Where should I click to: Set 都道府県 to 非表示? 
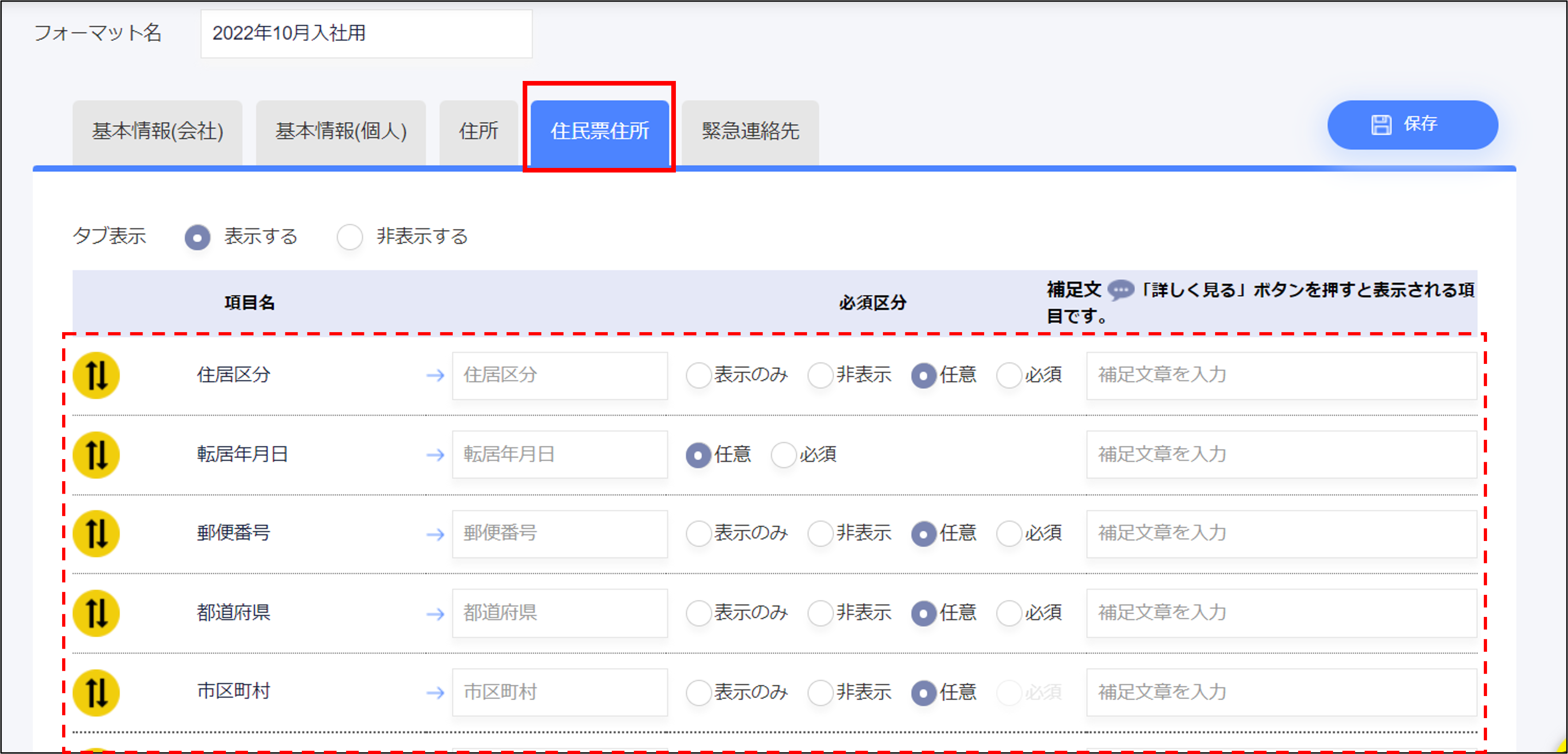[820, 613]
